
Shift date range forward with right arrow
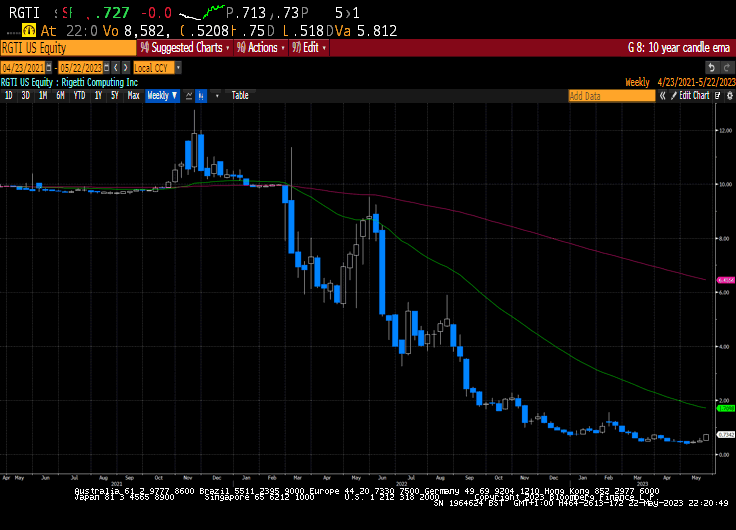click(x=125, y=68)
